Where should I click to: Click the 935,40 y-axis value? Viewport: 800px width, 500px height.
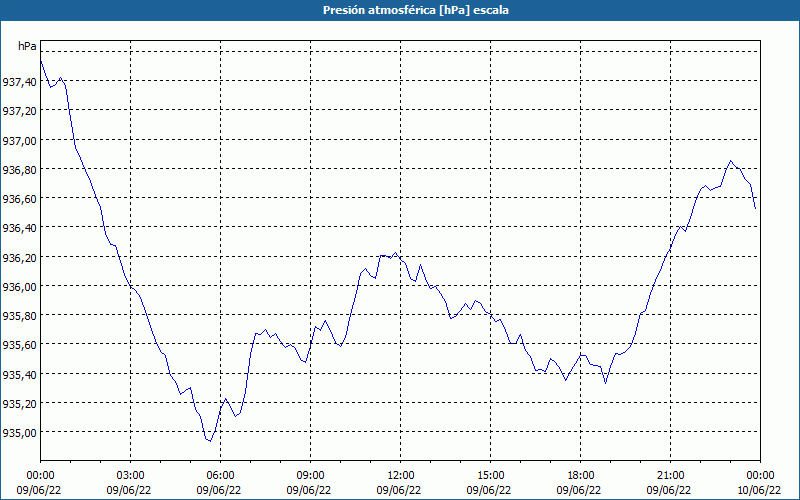tap(19, 374)
